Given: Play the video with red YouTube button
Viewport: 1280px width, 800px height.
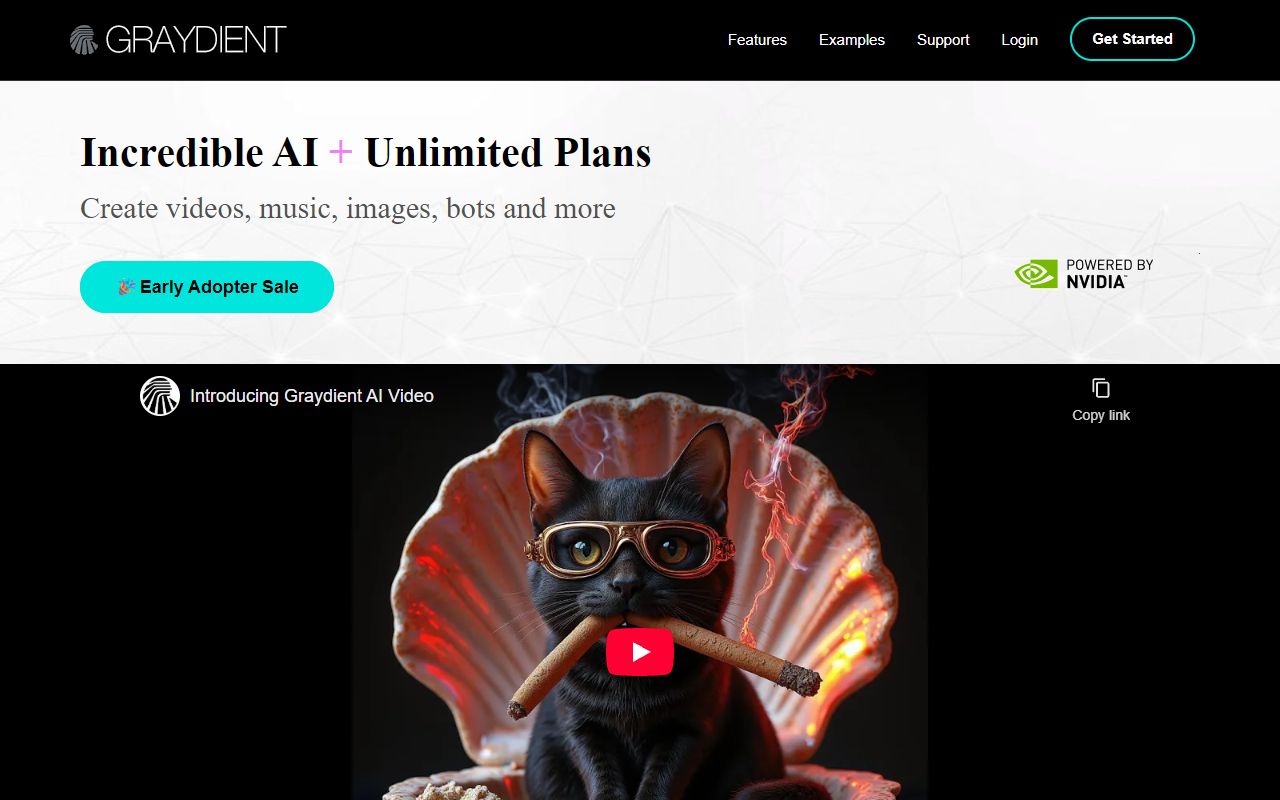Looking at the screenshot, I should pyautogui.click(x=640, y=652).
